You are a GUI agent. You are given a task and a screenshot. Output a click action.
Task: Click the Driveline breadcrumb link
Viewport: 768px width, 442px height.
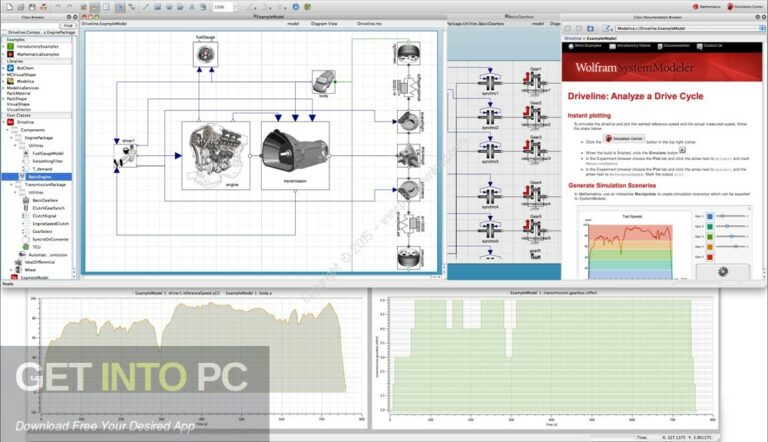[572, 38]
